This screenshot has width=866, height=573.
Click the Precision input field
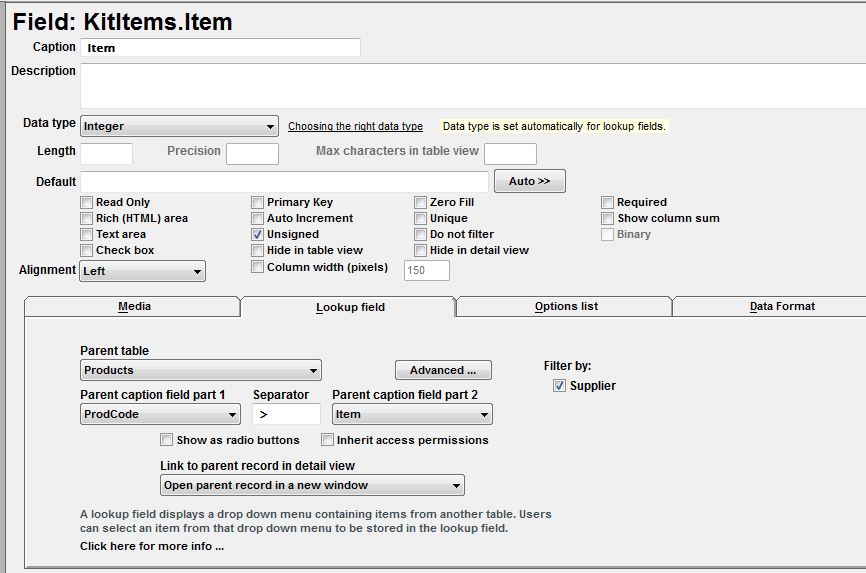pyautogui.click(x=252, y=154)
